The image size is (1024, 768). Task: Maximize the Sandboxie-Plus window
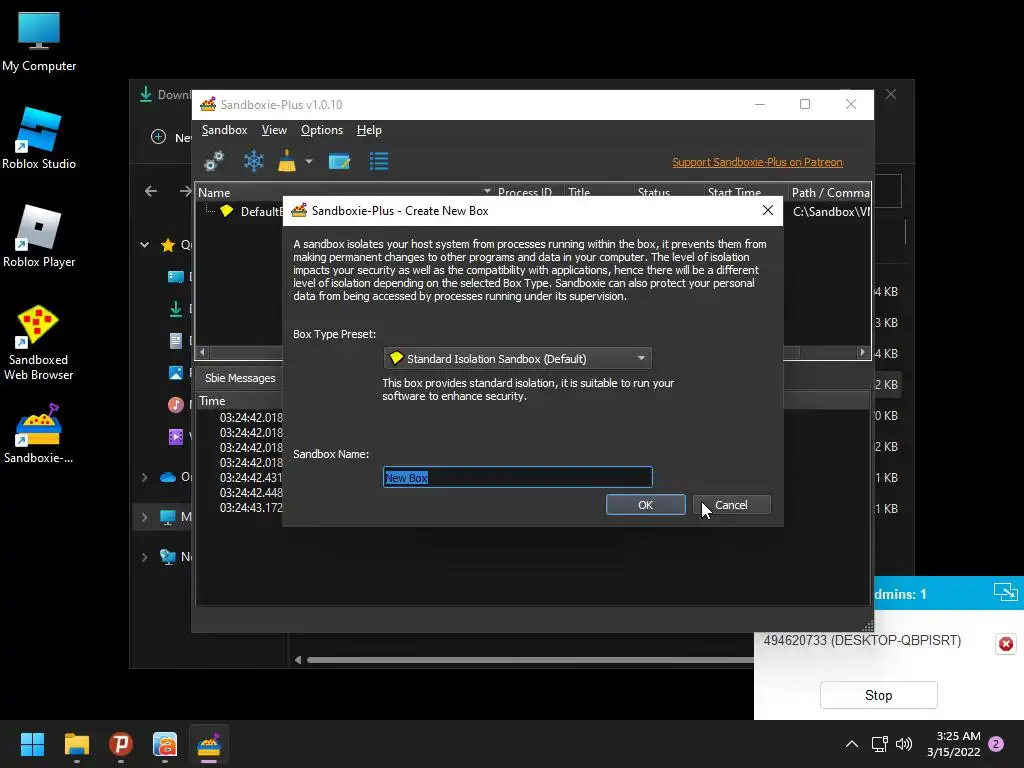tap(805, 104)
